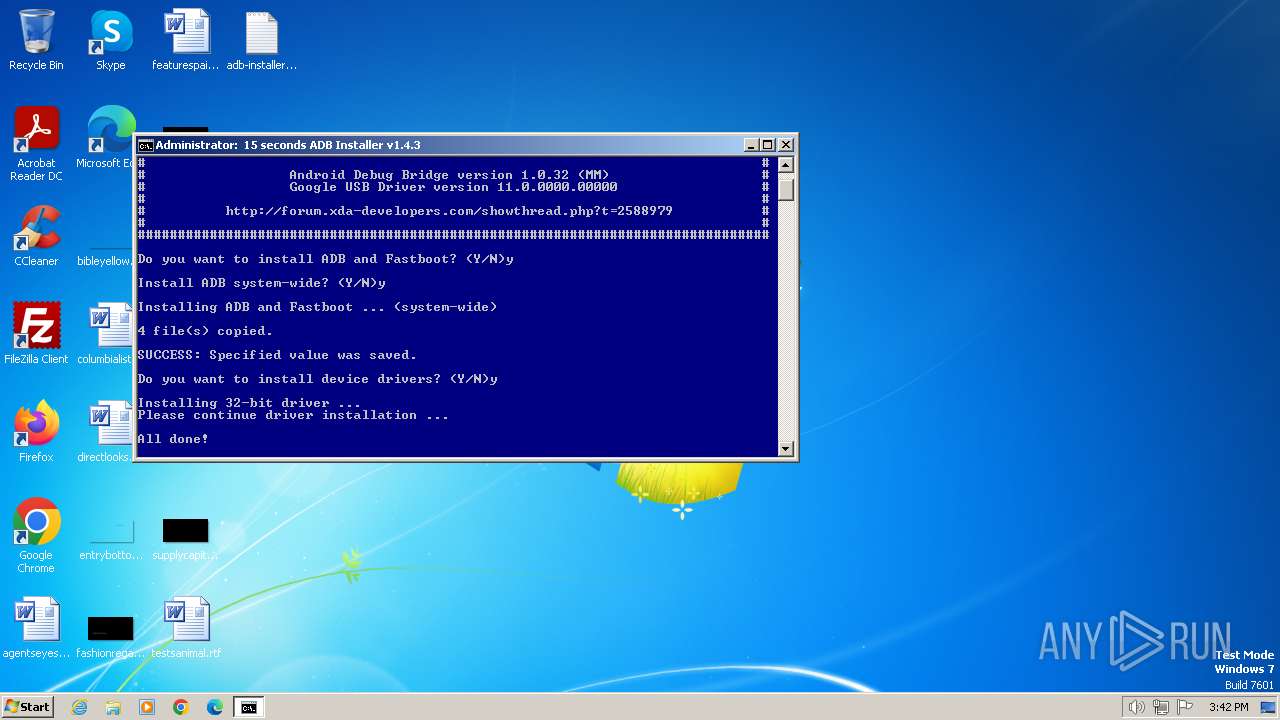Screen dimensions: 1280x720
Task: Open Edge from the taskbar
Action: [215, 707]
